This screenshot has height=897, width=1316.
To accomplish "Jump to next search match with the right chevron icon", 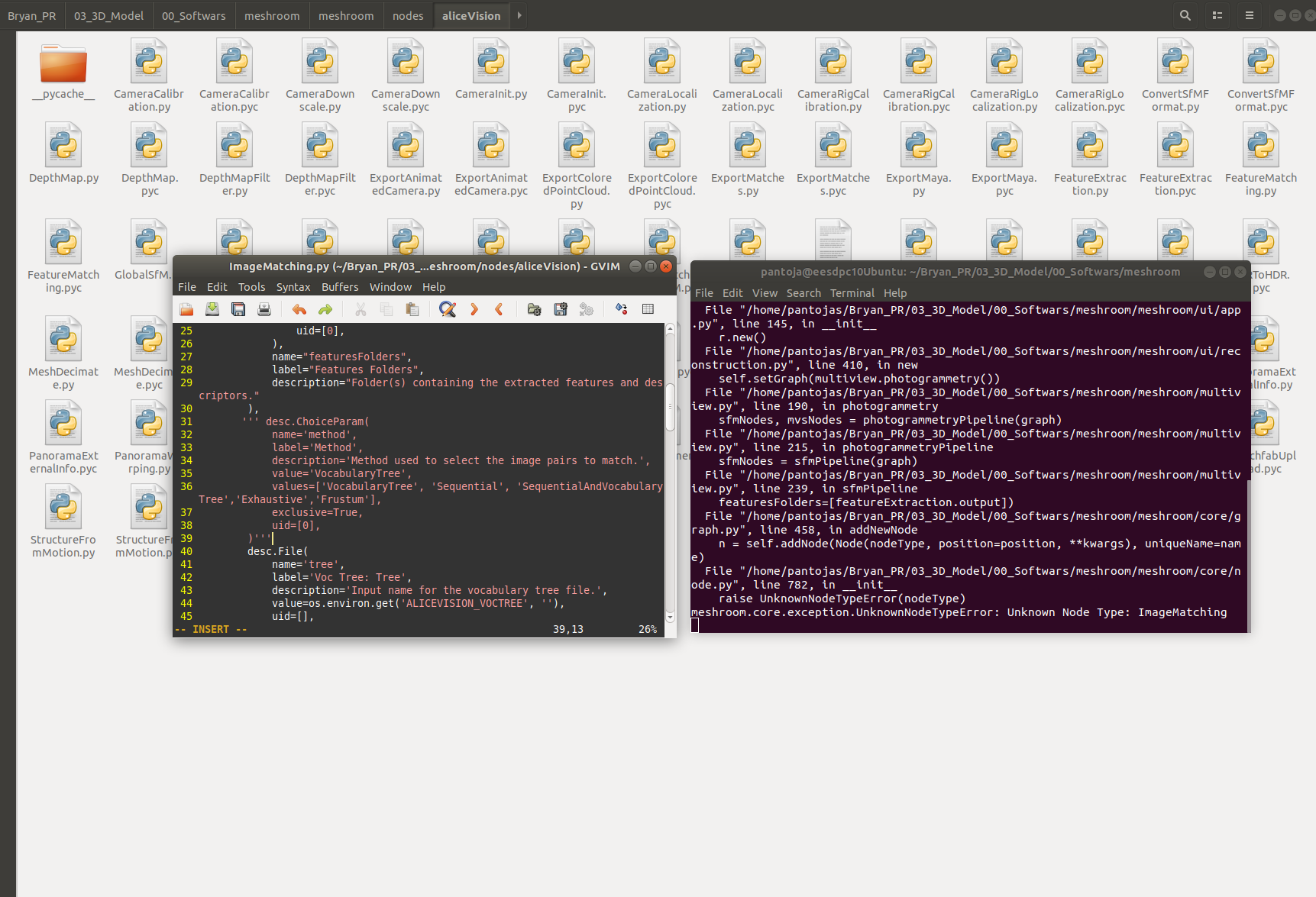I will click(x=474, y=308).
